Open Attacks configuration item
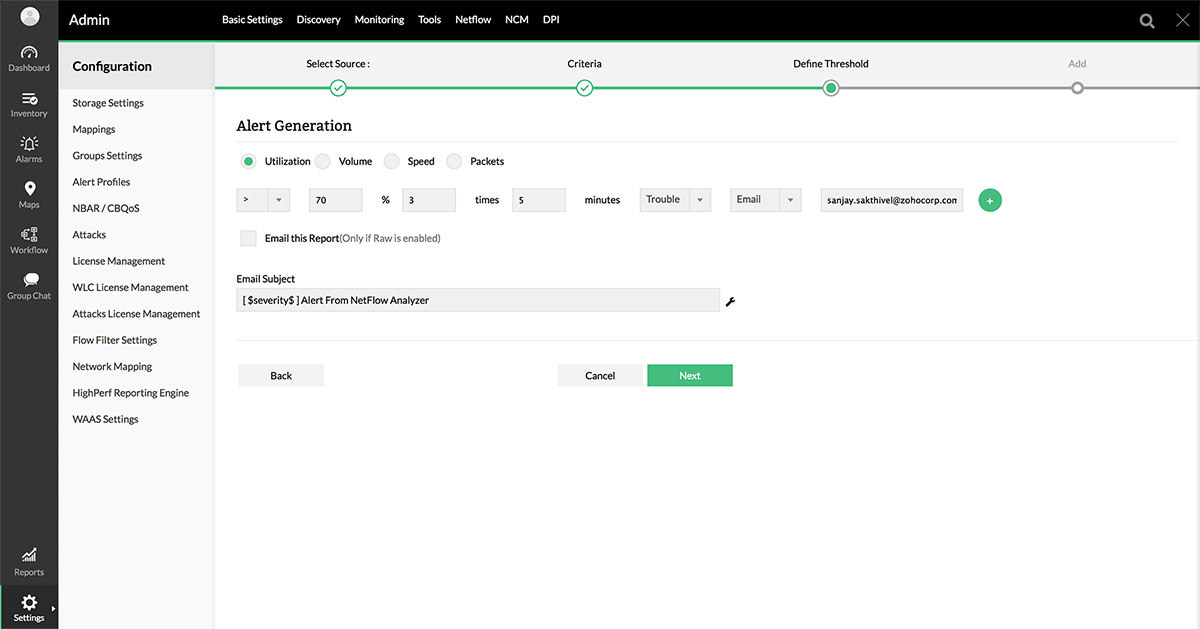The image size is (1200, 629). pos(89,235)
